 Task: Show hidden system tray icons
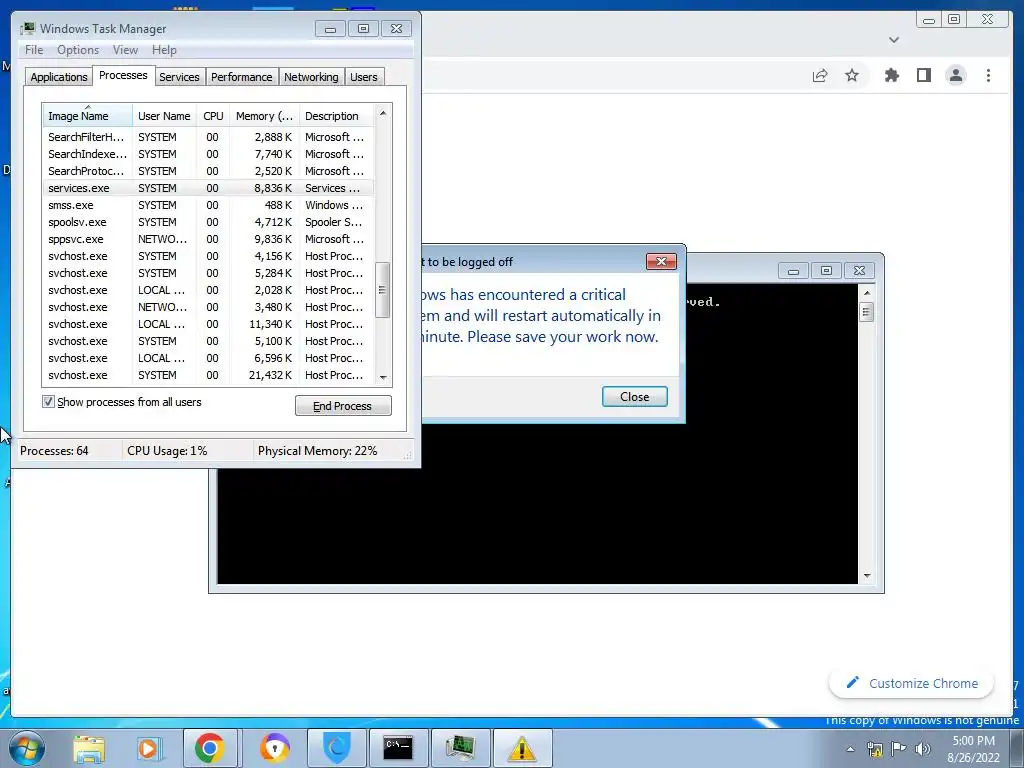coord(850,749)
